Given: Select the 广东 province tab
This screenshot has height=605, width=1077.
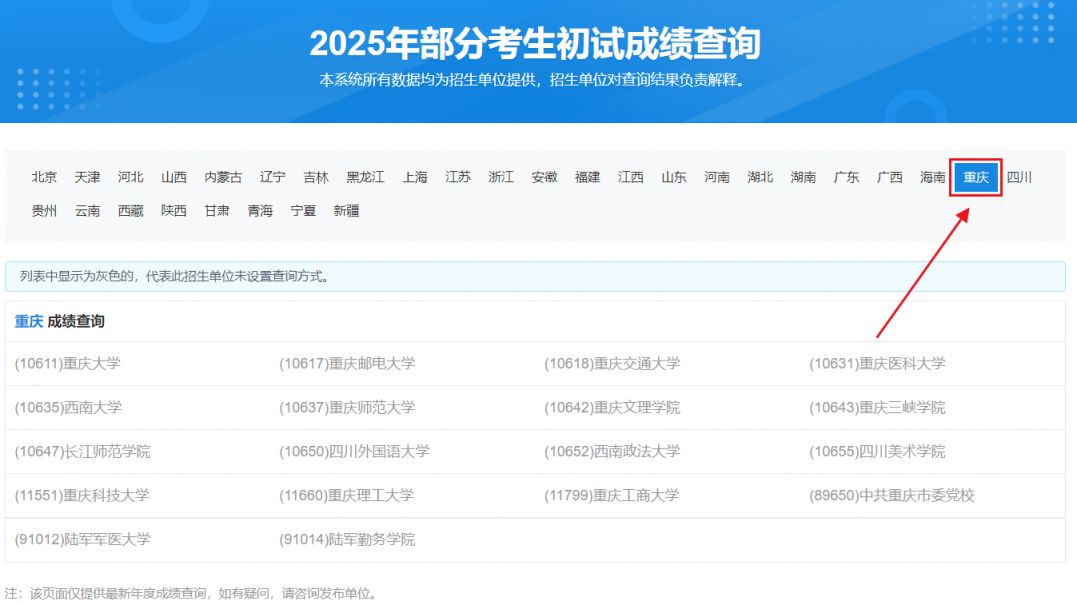Looking at the screenshot, I should 847,177.
